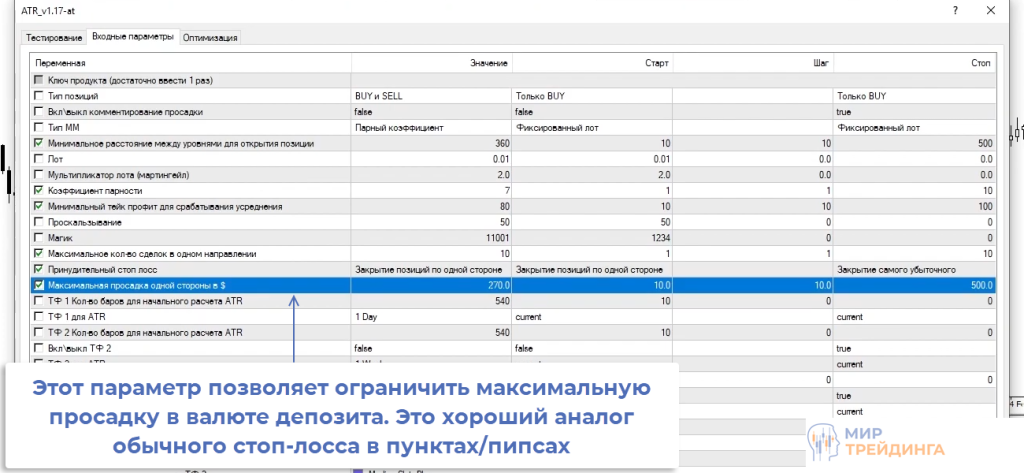The width and height of the screenshot is (1024, 473).
Task: Open Вкл\выкл ТФ 2 false value dropdown
Action: (432, 348)
